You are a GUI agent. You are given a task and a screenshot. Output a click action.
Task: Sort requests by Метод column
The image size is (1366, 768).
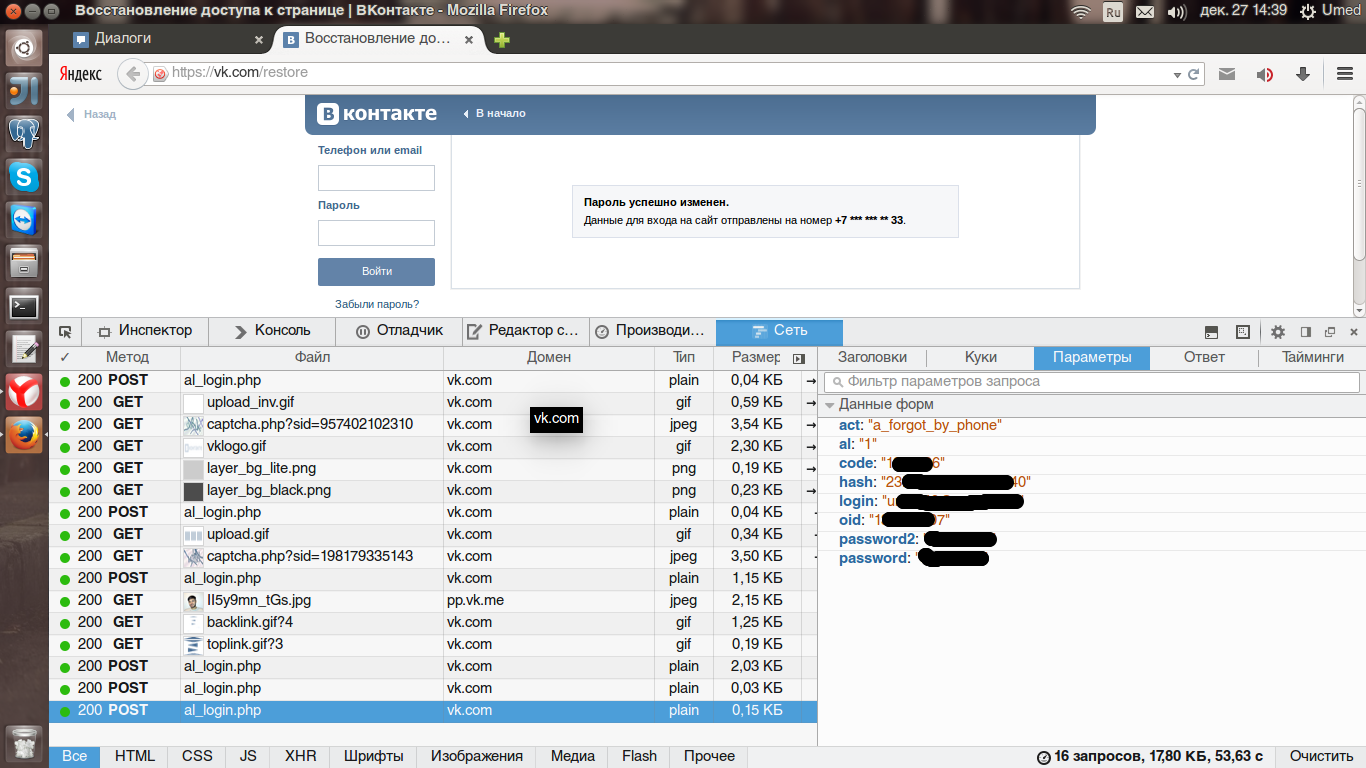tap(127, 357)
